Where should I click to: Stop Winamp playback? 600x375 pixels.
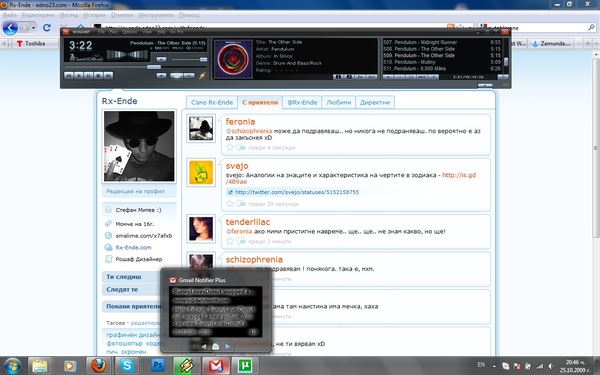[98, 76]
